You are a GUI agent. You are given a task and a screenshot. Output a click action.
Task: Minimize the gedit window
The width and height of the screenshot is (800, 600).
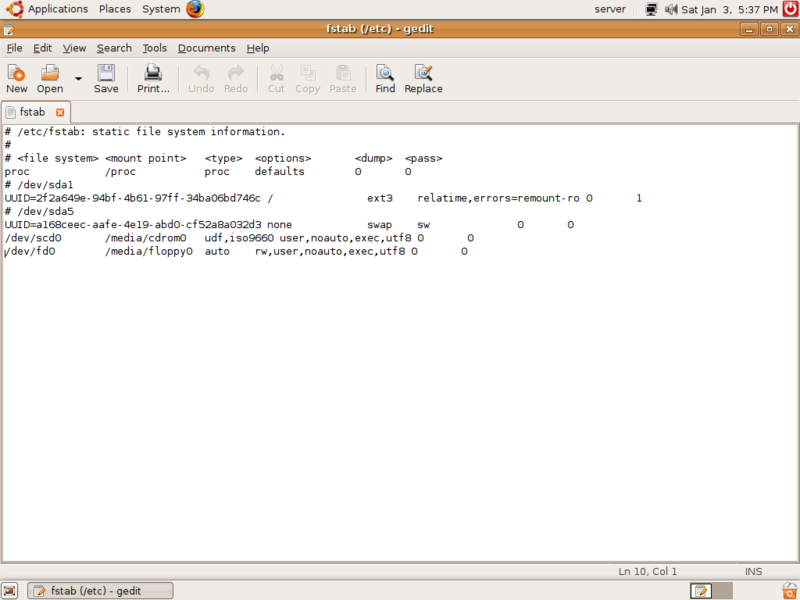click(748, 29)
